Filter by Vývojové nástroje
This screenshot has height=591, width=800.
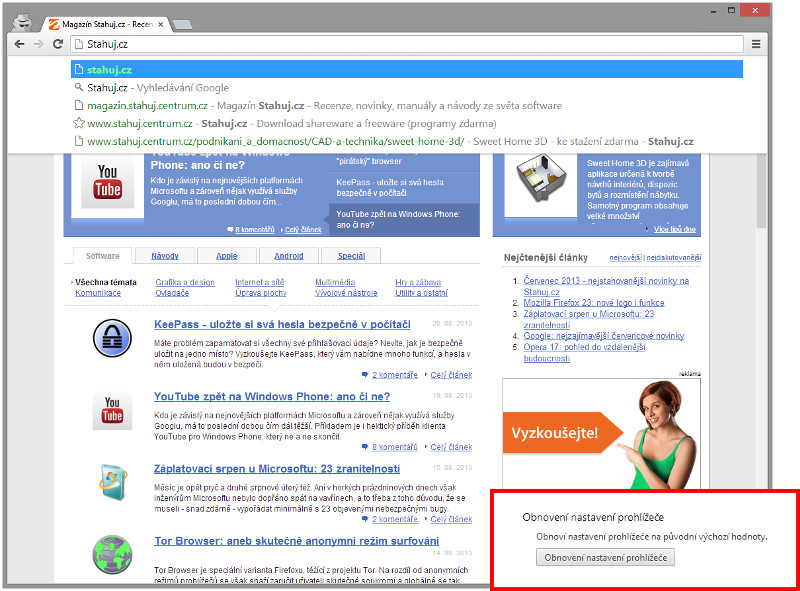coord(346,293)
